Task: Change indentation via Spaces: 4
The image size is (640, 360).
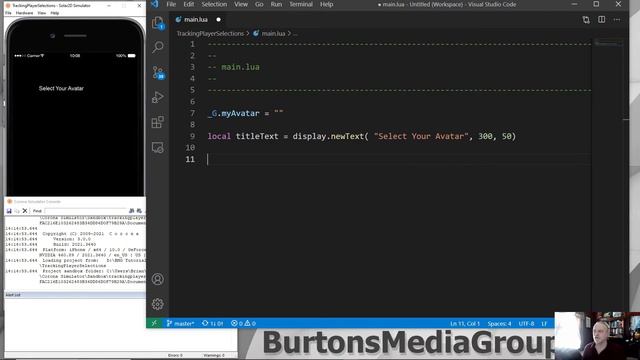Action: pos(499,323)
